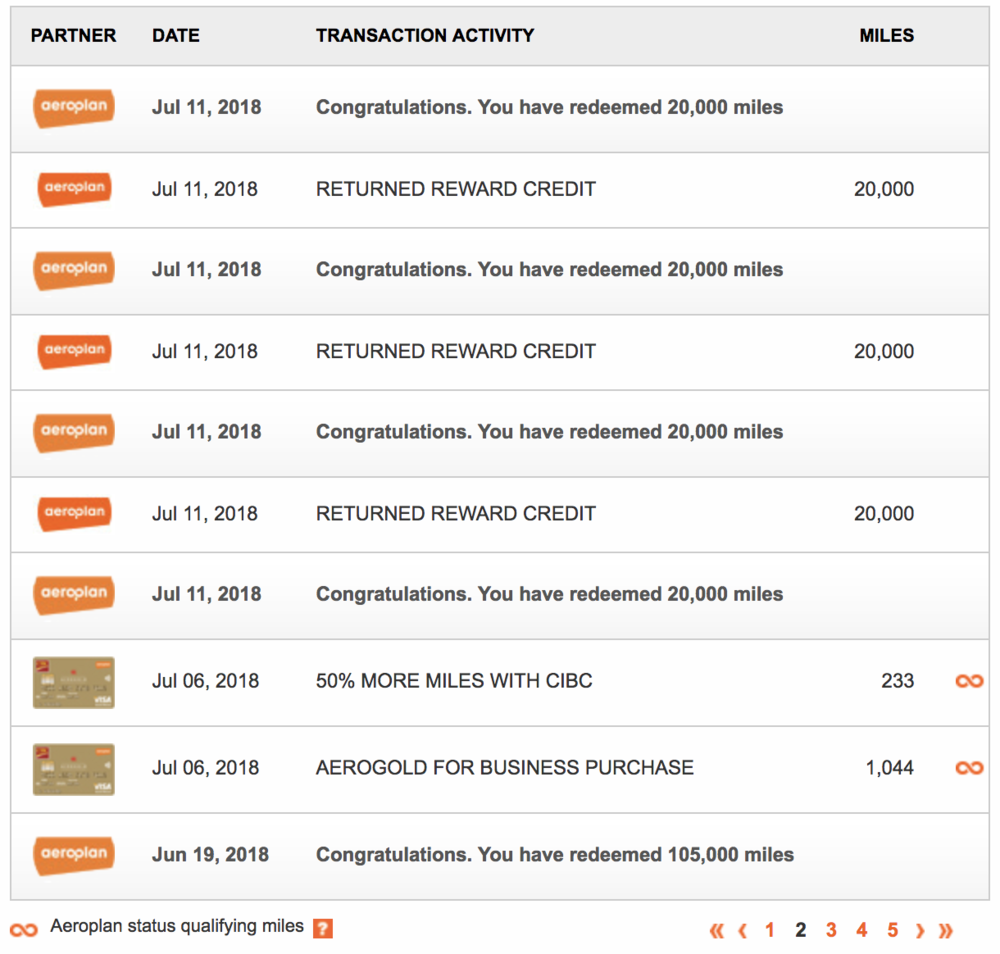Open page 4 of transactions
The height and width of the screenshot is (954, 1000).
861,930
